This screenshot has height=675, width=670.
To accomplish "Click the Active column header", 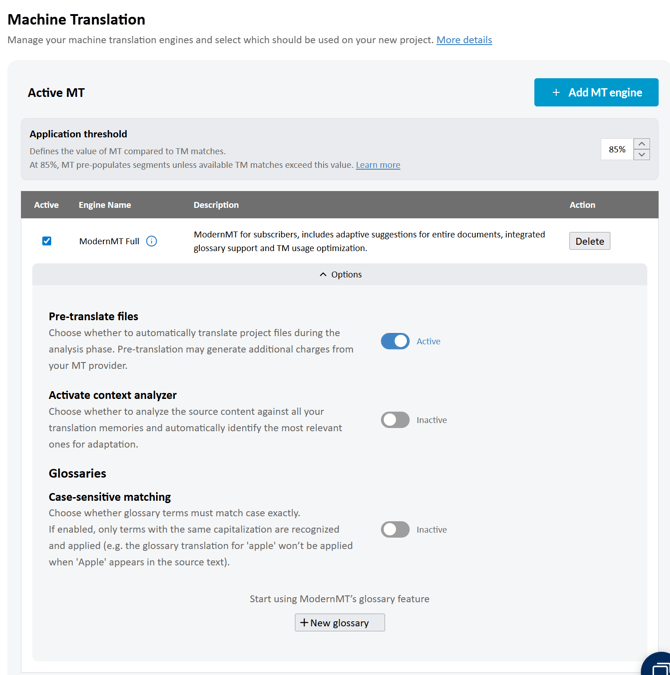I will click(x=46, y=205).
